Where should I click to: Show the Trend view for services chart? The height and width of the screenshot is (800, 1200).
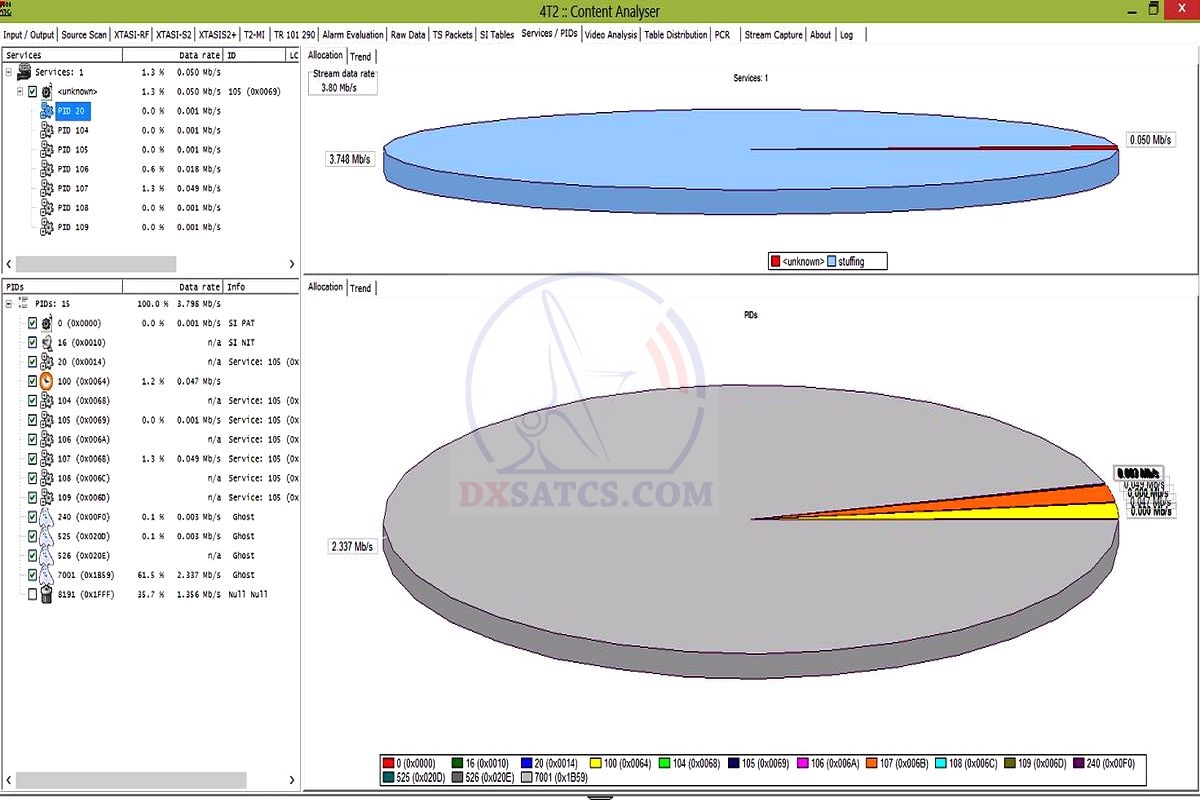tap(360, 57)
